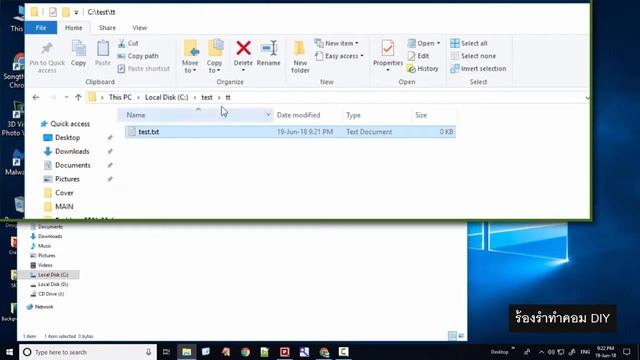Open file History

pyautogui.click(x=423, y=69)
